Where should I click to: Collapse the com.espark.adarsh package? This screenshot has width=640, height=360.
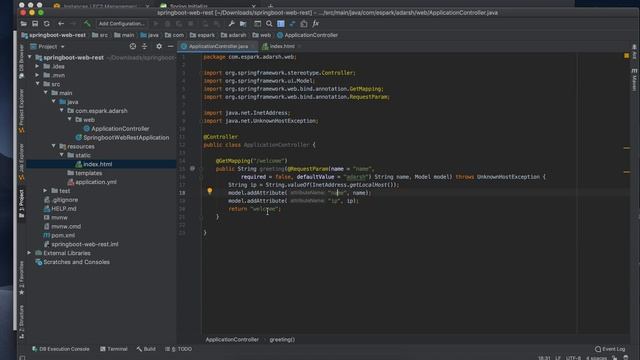pos(62,111)
